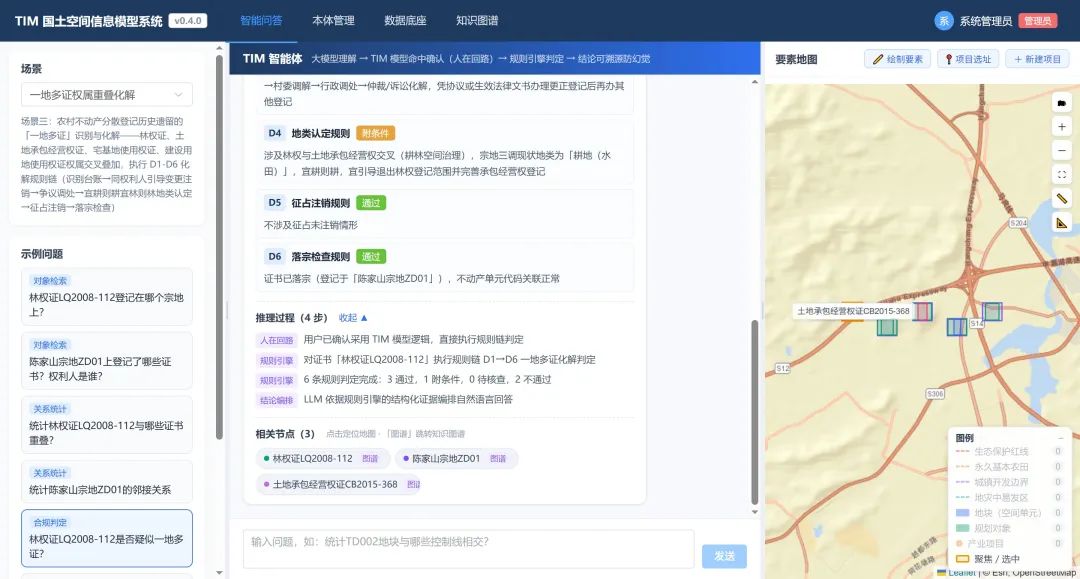
Task: Click the S204 road shield on the map
Action: tap(1018, 223)
